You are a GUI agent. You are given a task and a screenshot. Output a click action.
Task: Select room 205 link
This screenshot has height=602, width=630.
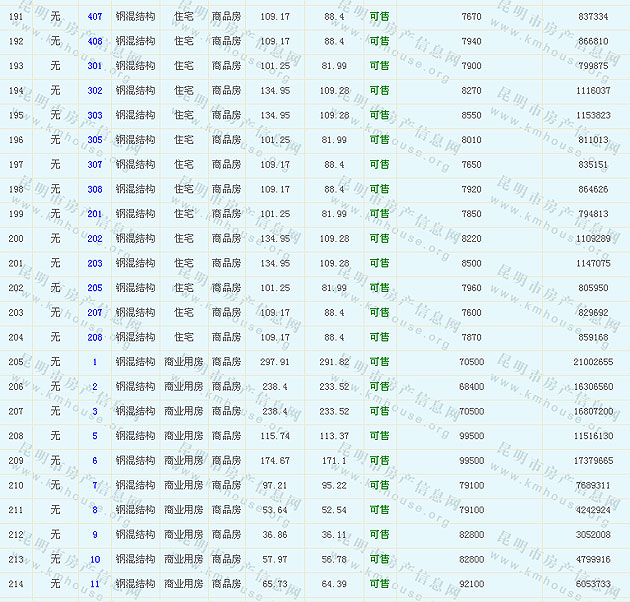coord(95,288)
